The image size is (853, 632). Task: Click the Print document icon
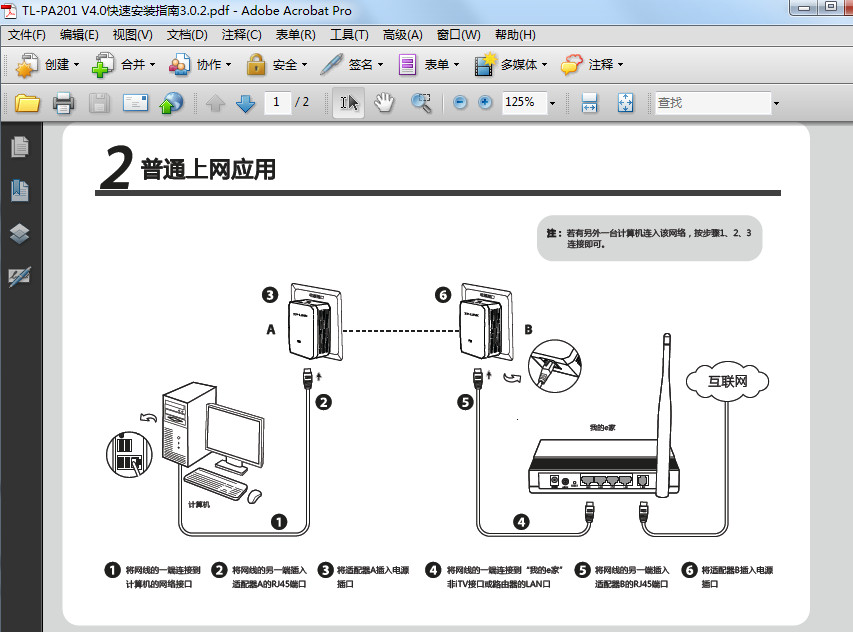(x=61, y=102)
